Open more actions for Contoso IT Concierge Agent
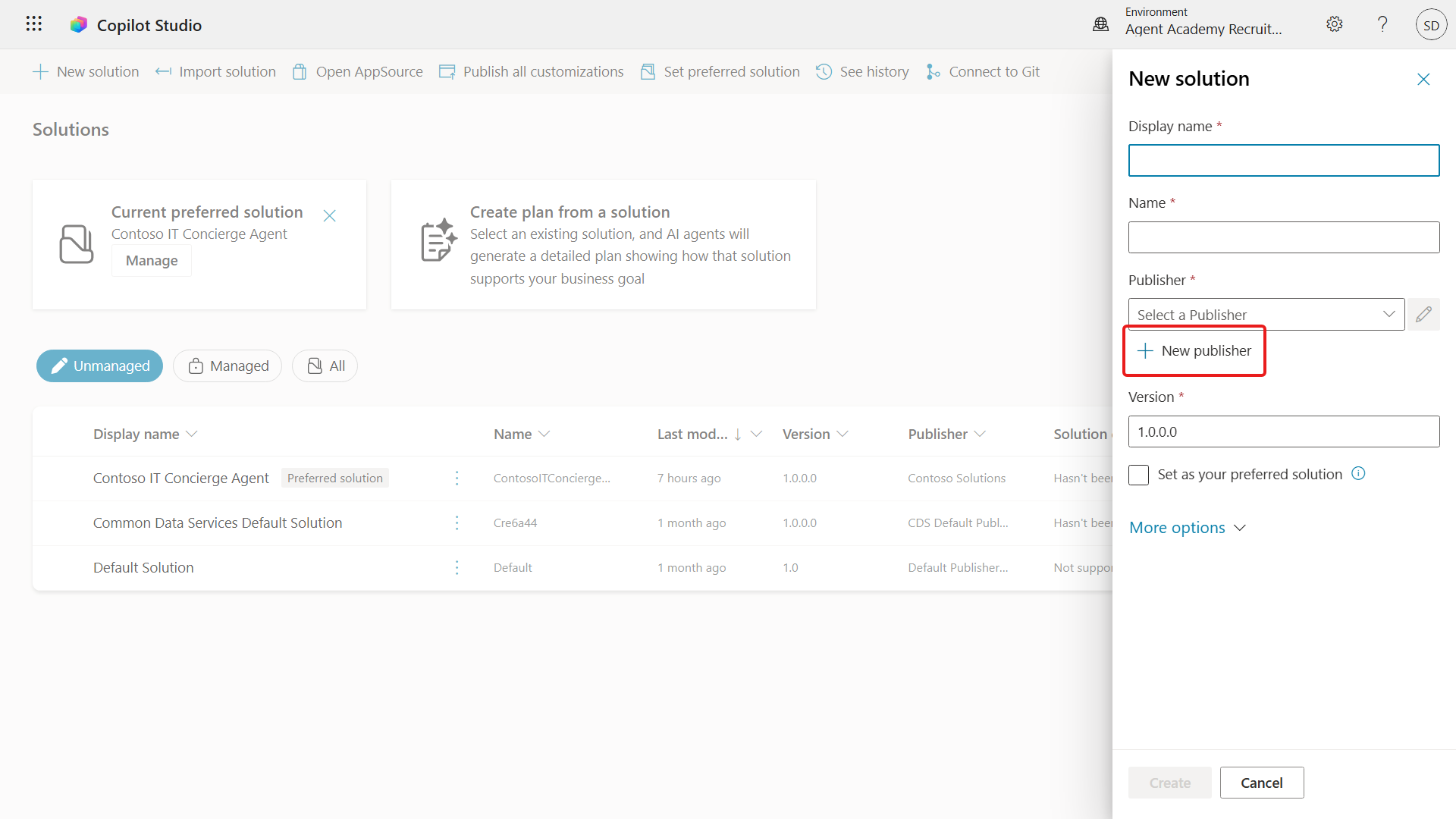1456x819 pixels. pyautogui.click(x=457, y=478)
